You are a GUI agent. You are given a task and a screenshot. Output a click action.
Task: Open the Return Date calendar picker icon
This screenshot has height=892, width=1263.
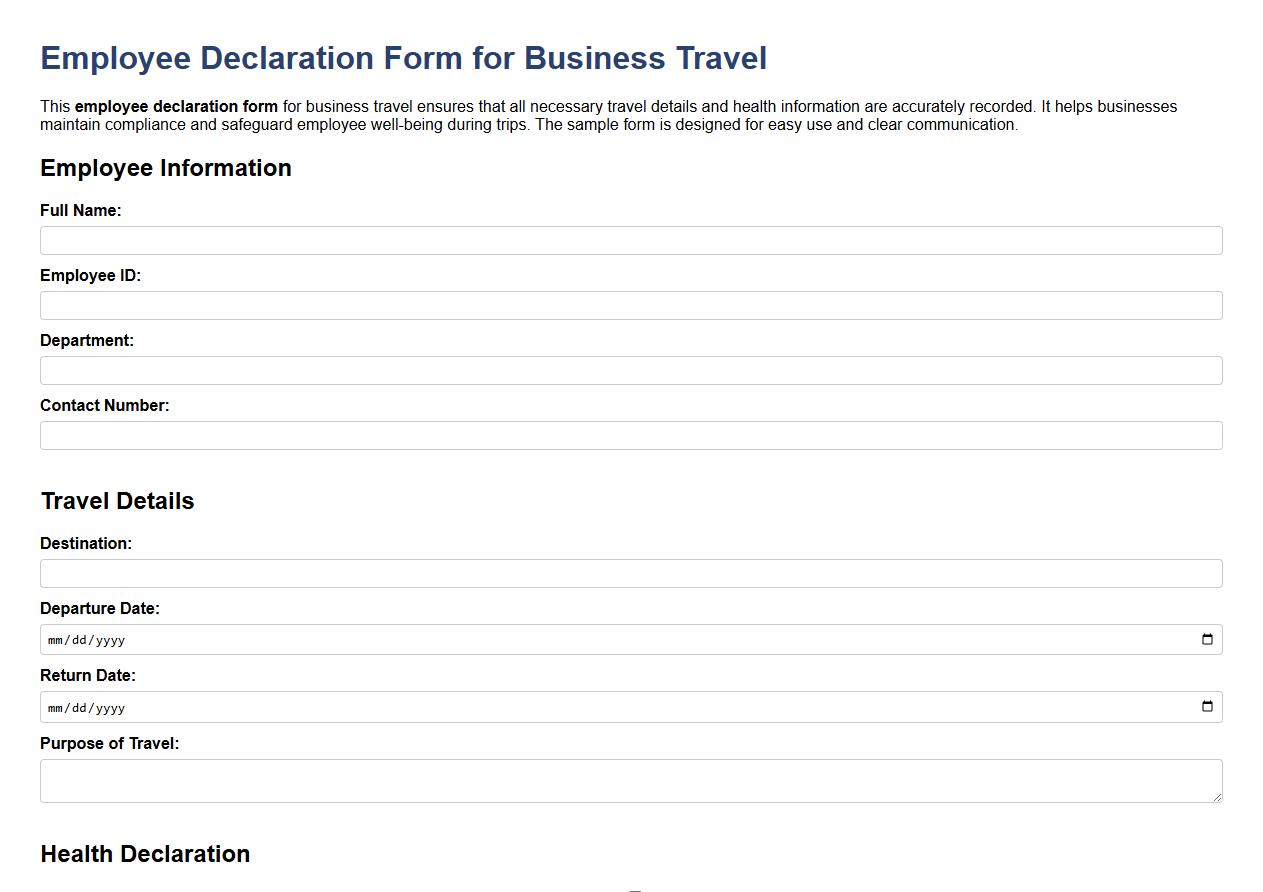[1207, 707]
